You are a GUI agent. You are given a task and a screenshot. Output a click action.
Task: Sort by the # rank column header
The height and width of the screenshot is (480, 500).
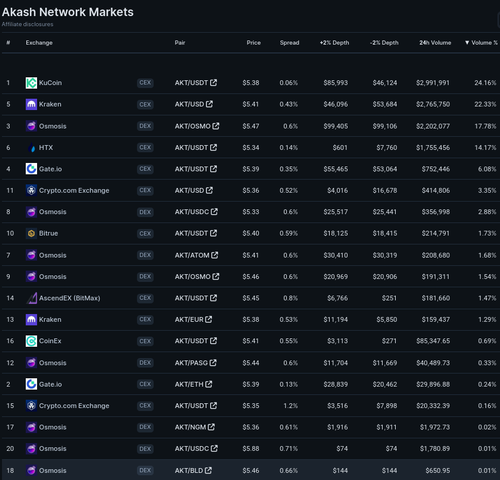(8, 43)
